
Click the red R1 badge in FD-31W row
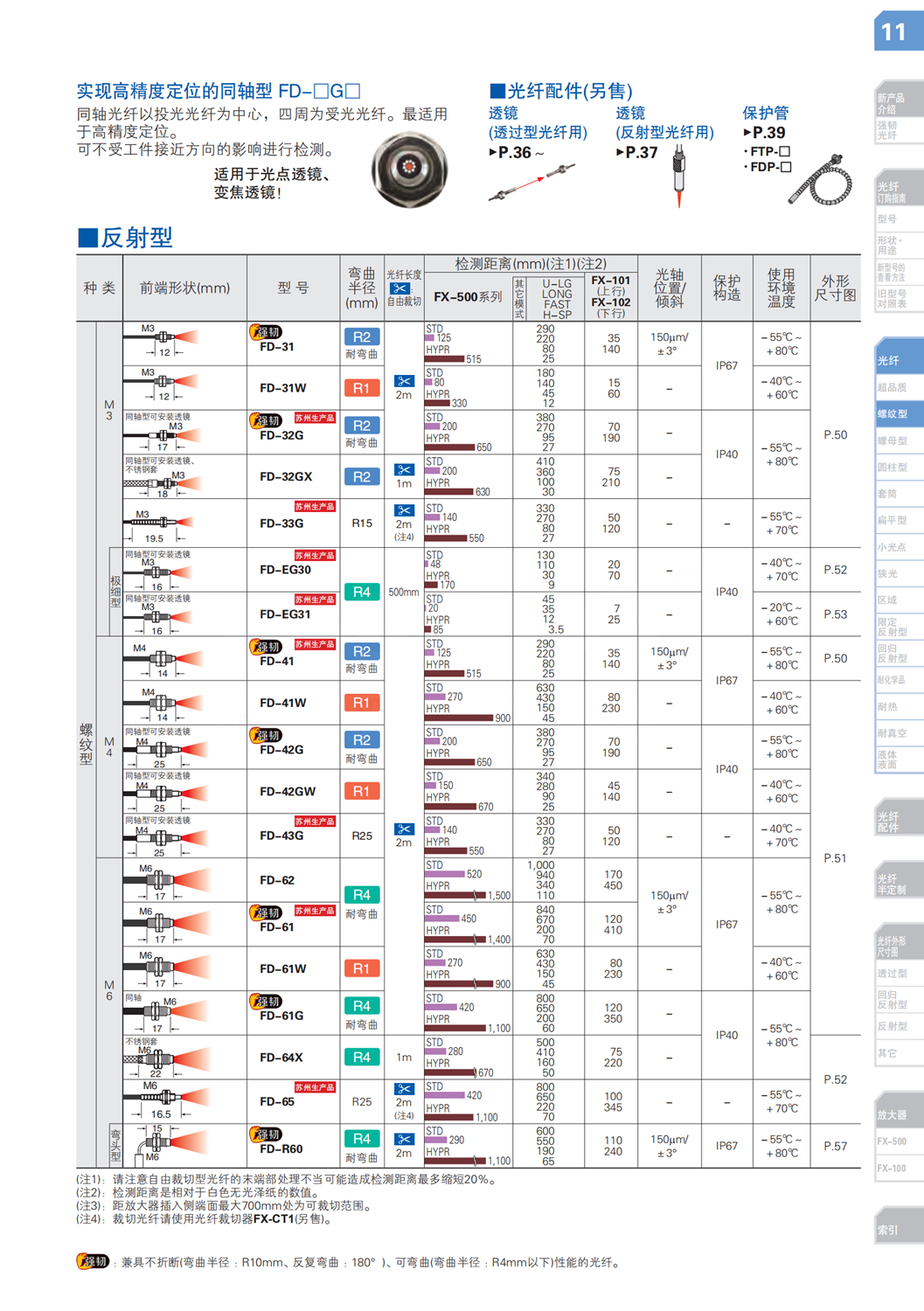pyautogui.click(x=362, y=388)
